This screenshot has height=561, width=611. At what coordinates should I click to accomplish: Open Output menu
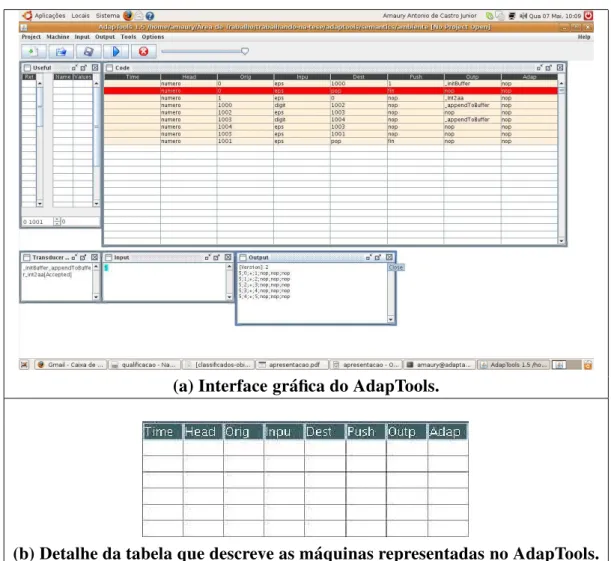pos(105,37)
